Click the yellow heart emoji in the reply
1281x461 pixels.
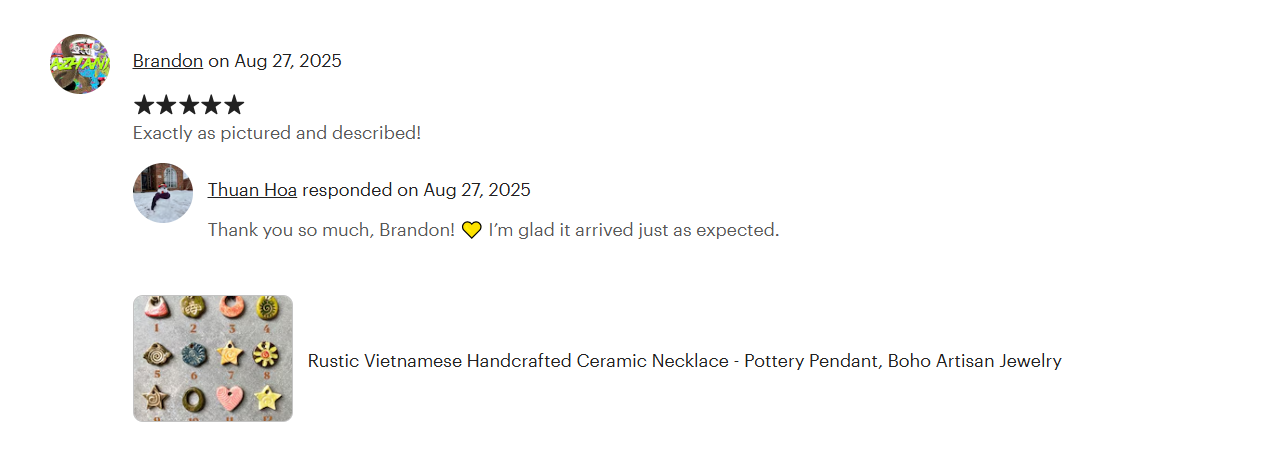[472, 230]
